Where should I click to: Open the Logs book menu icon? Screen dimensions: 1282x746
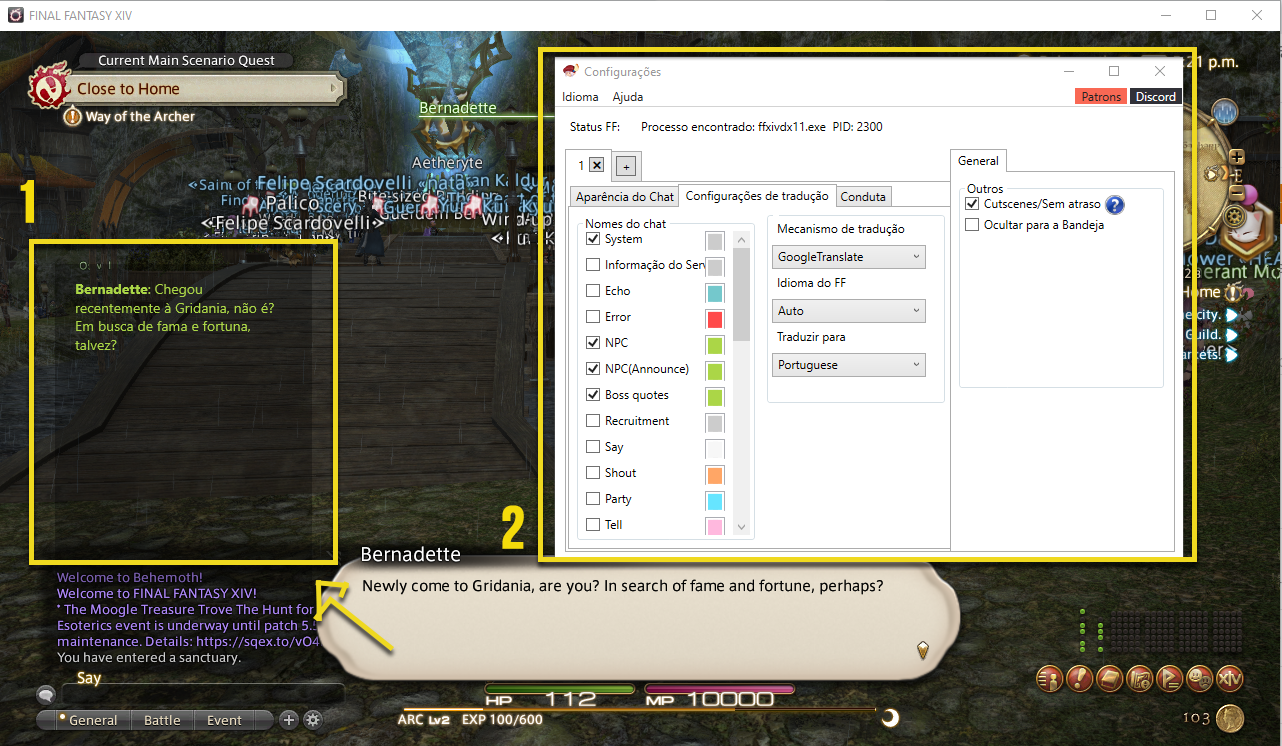point(1109,679)
